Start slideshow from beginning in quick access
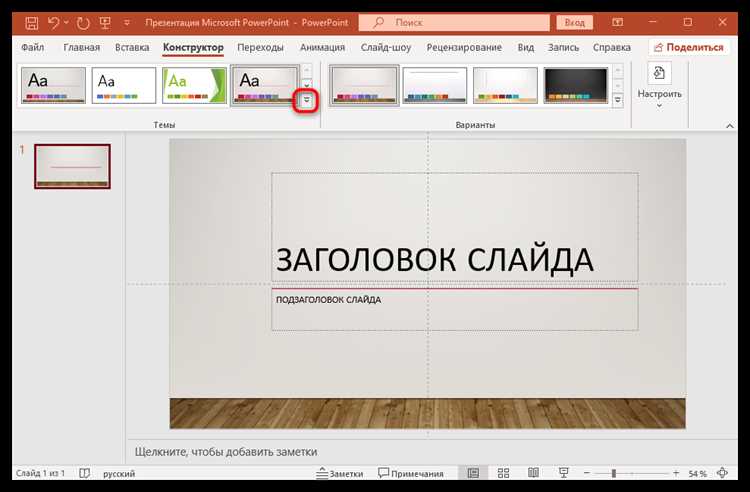750x492 pixels. tap(105, 23)
